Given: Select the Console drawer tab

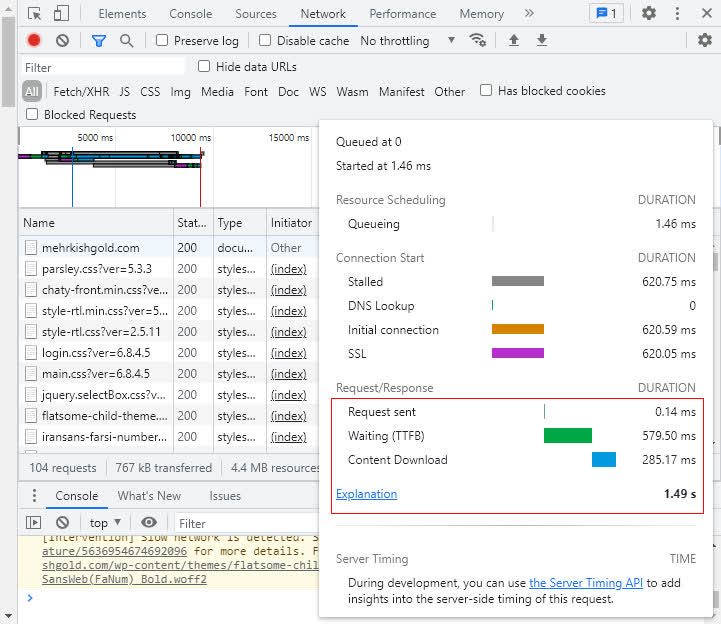Looking at the screenshot, I should 77,496.
